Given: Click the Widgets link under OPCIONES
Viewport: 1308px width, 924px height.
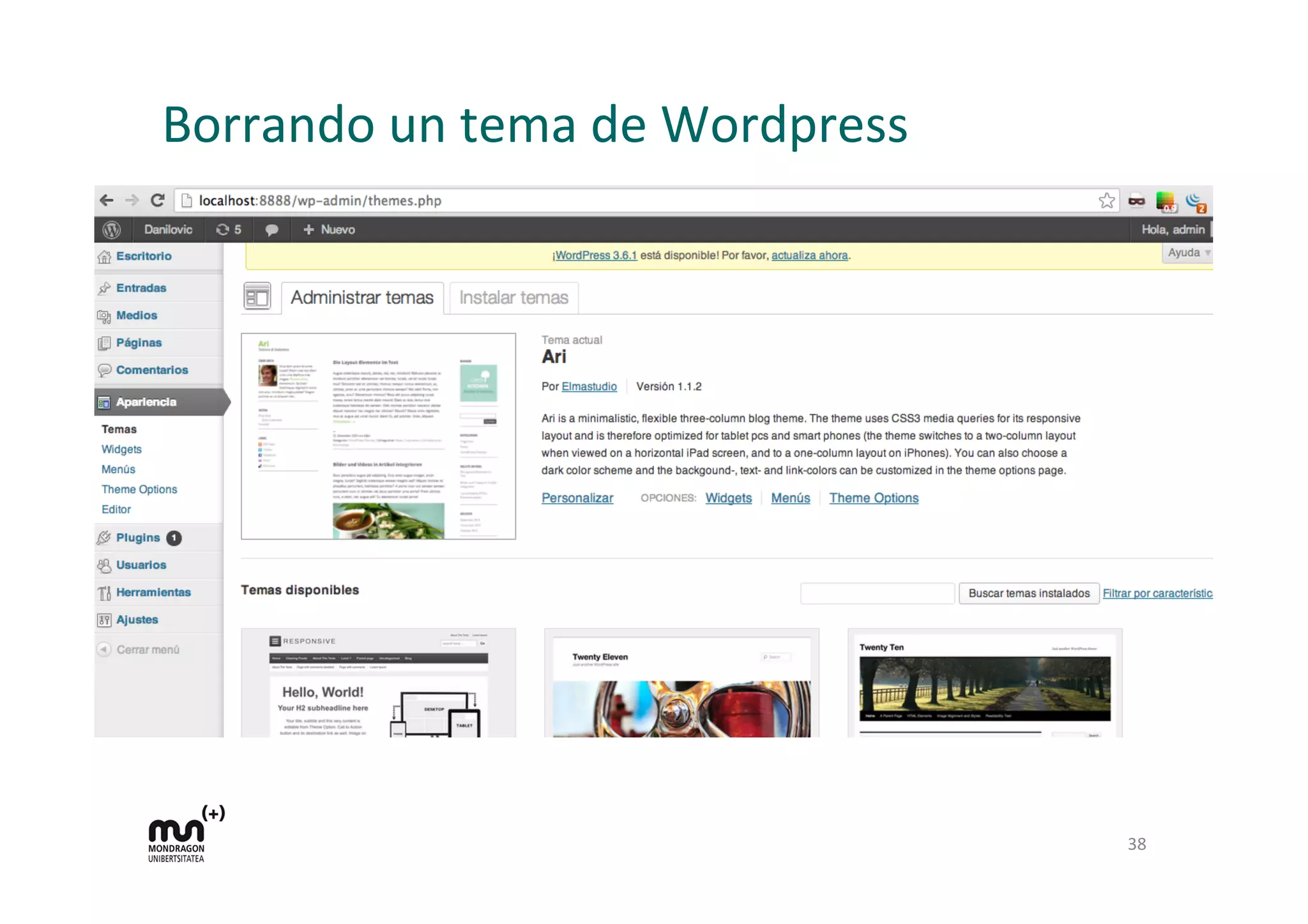Looking at the screenshot, I should coord(729,498).
